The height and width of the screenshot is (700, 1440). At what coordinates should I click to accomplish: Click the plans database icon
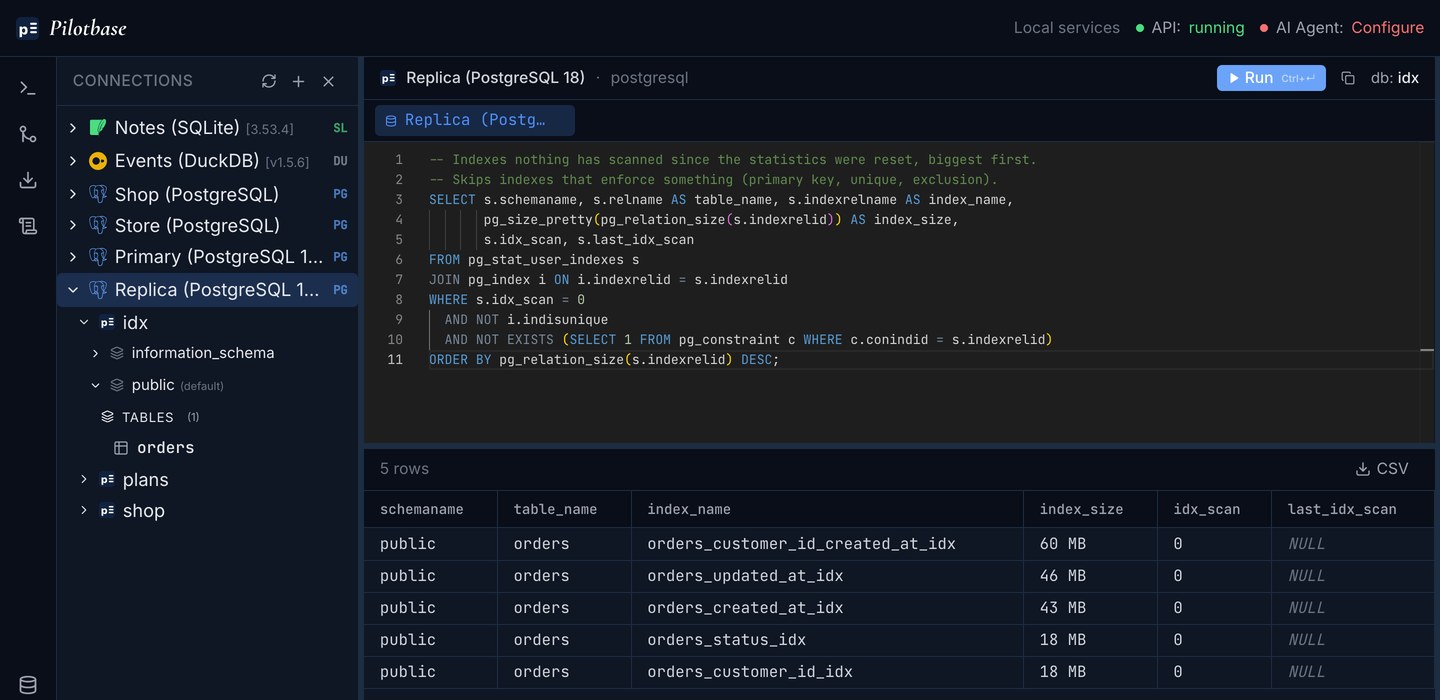coord(107,480)
